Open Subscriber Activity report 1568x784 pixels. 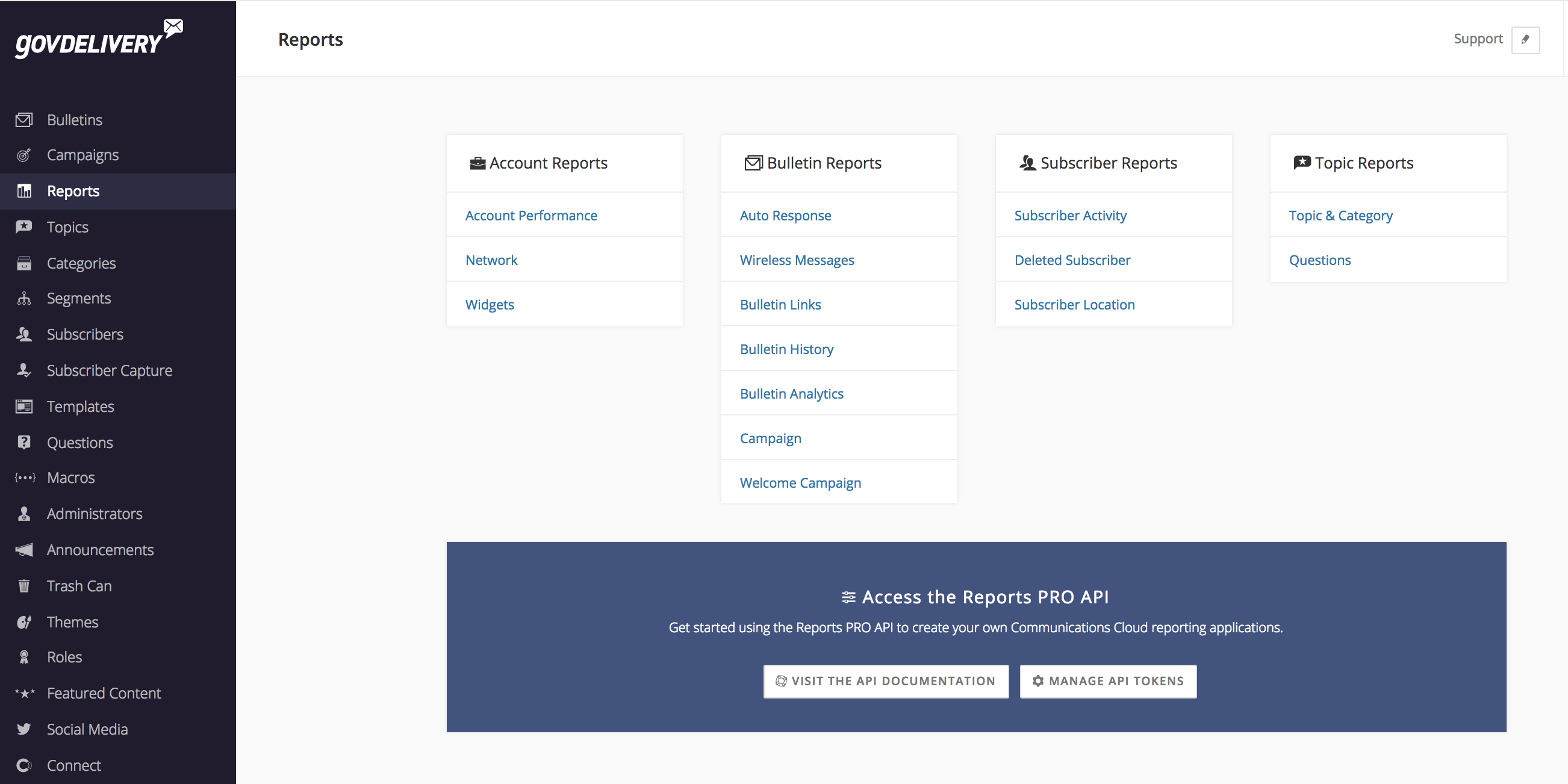click(1070, 216)
